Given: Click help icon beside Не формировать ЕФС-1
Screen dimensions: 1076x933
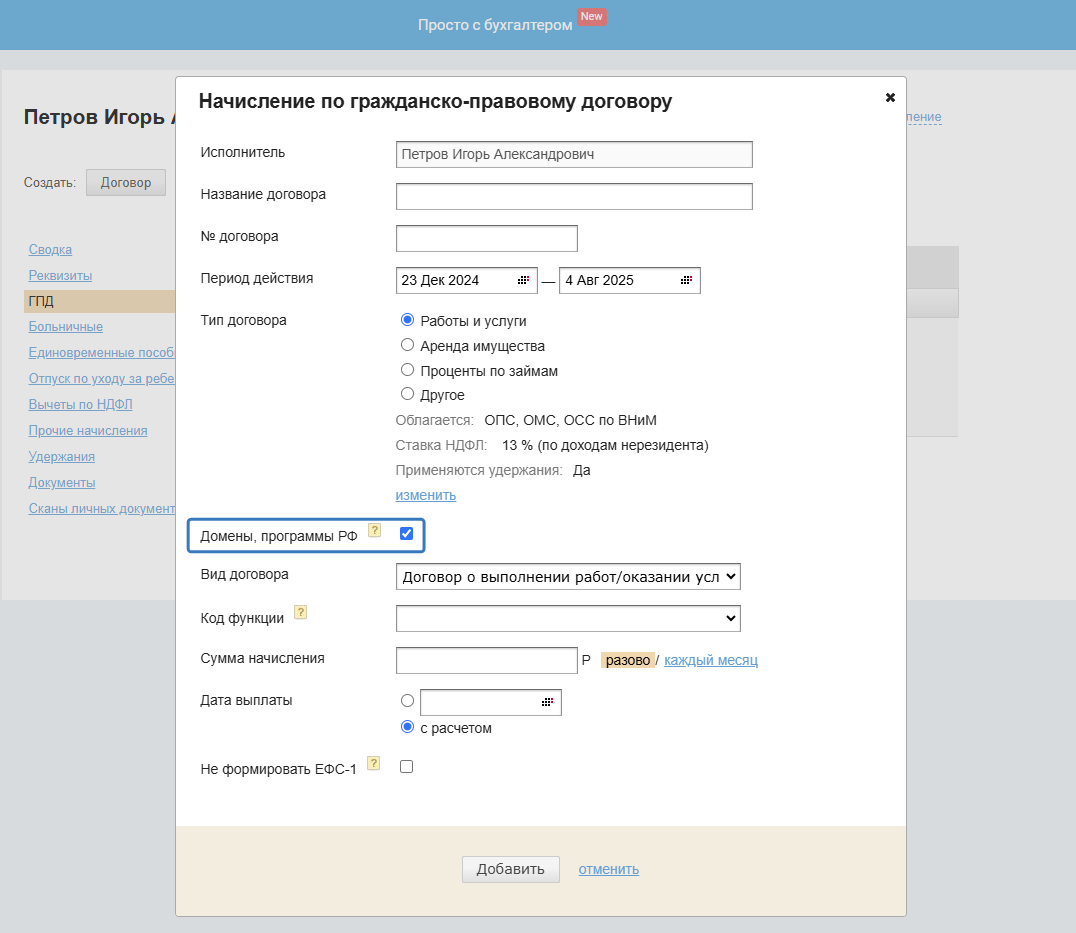Looking at the screenshot, I should point(374,763).
